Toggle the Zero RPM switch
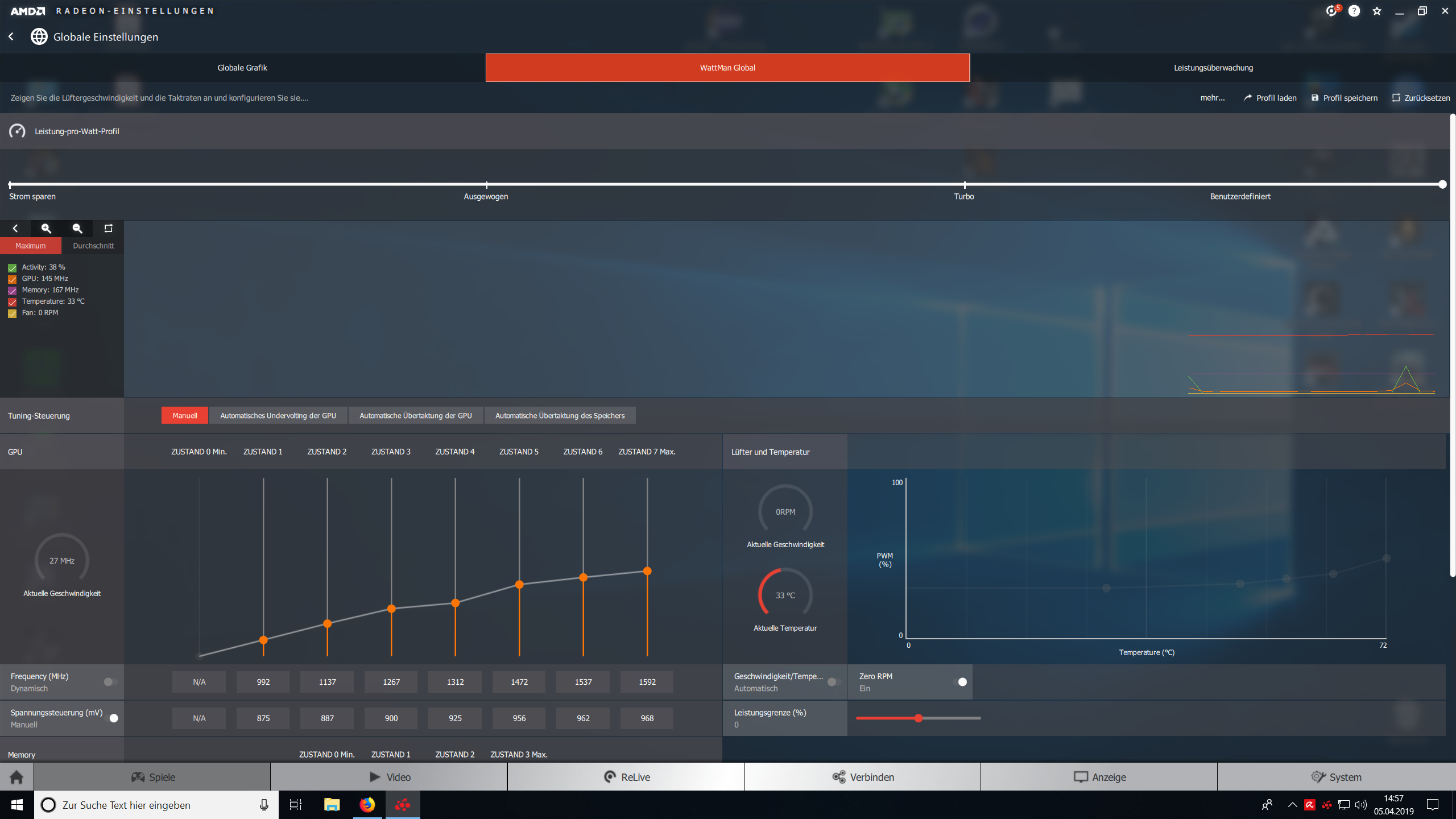 pos(960,682)
